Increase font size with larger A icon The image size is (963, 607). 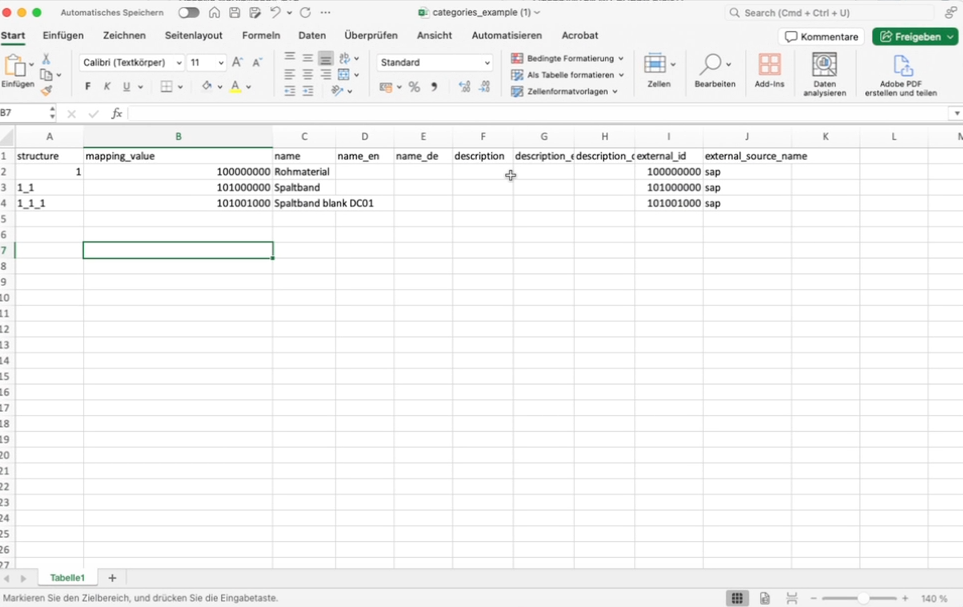coord(238,62)
